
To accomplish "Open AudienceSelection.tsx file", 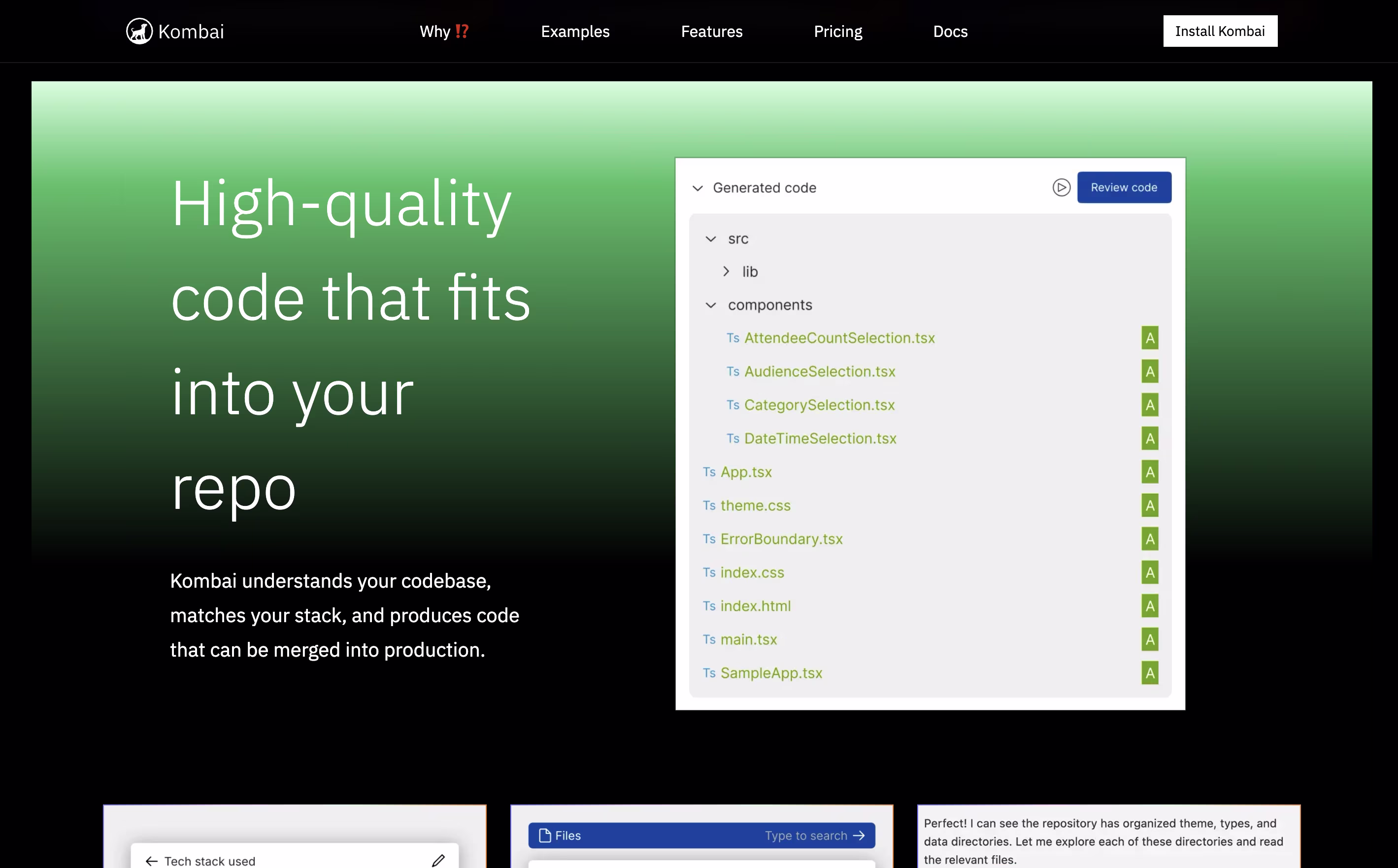I will click(820, 371).
